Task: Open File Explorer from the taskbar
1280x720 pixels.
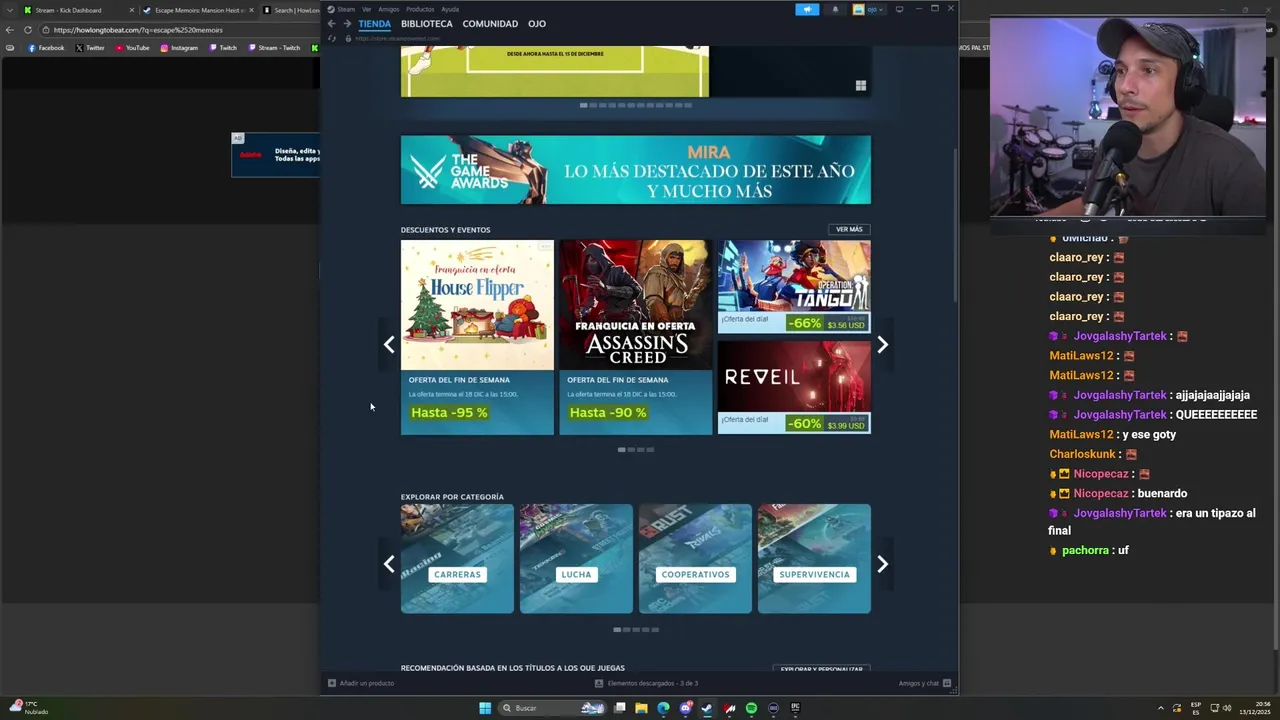Action: [641, 708]
